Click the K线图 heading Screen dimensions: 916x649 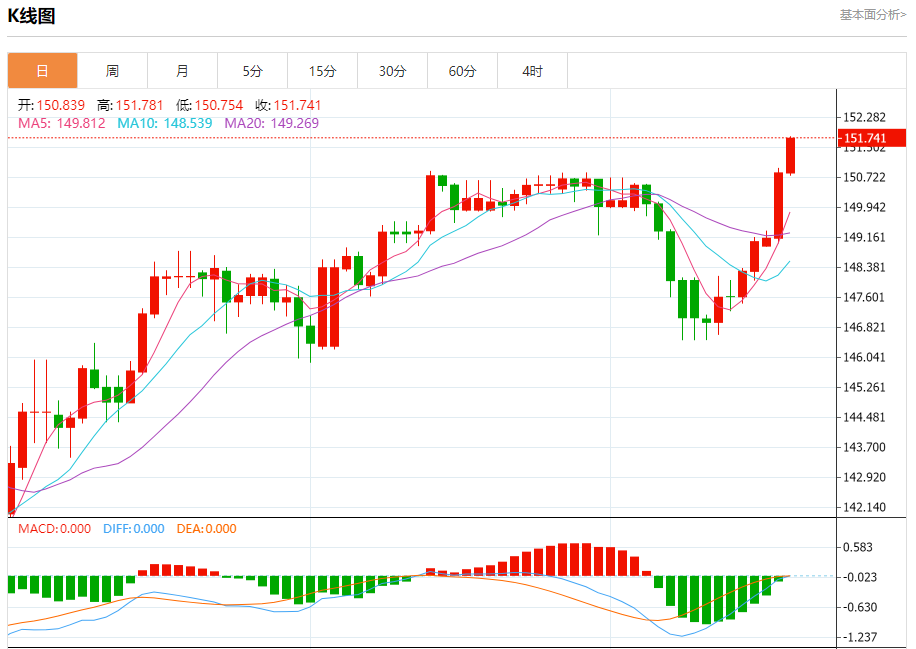pos(32,16)
